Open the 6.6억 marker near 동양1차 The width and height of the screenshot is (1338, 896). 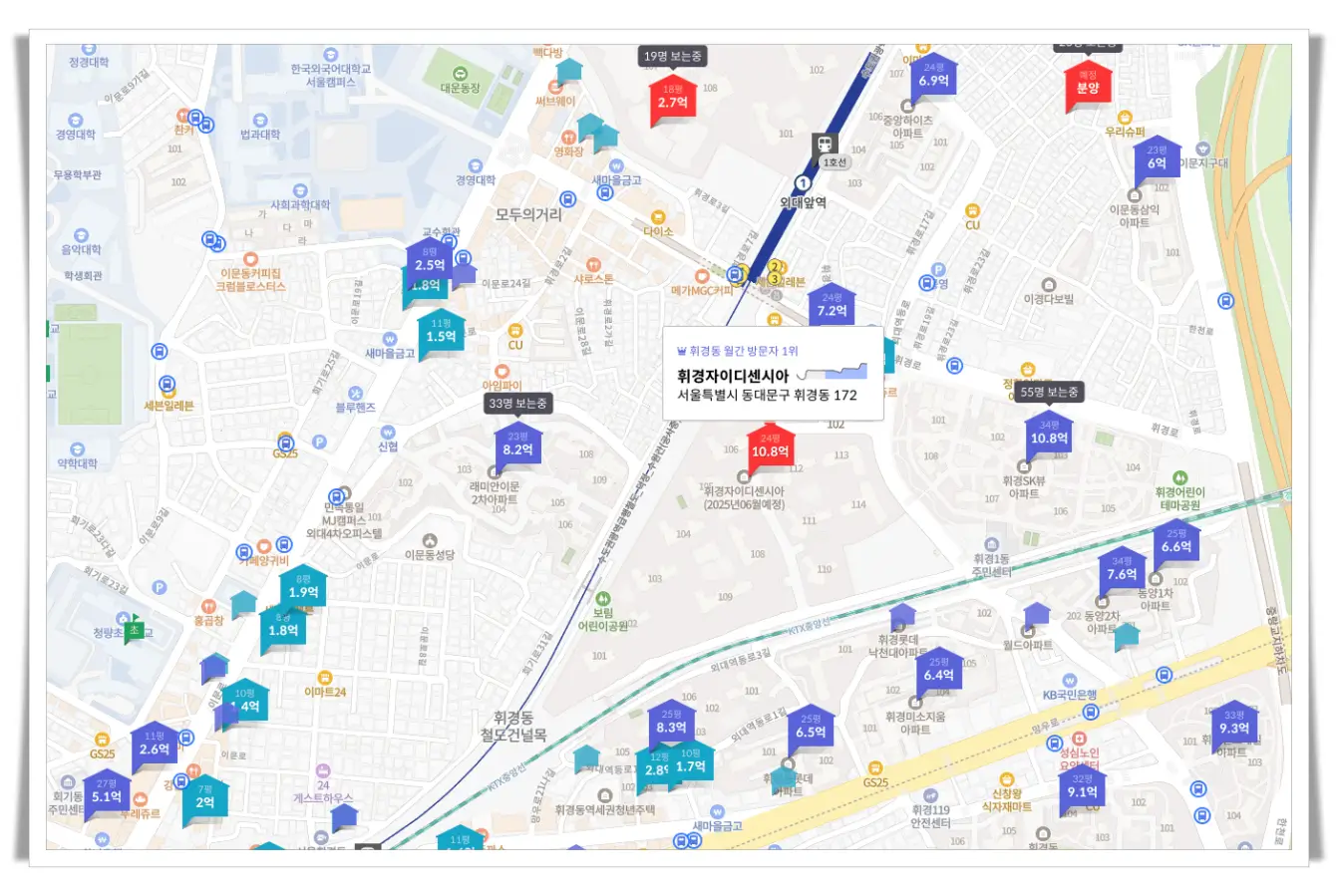(x=1176, y=544)
